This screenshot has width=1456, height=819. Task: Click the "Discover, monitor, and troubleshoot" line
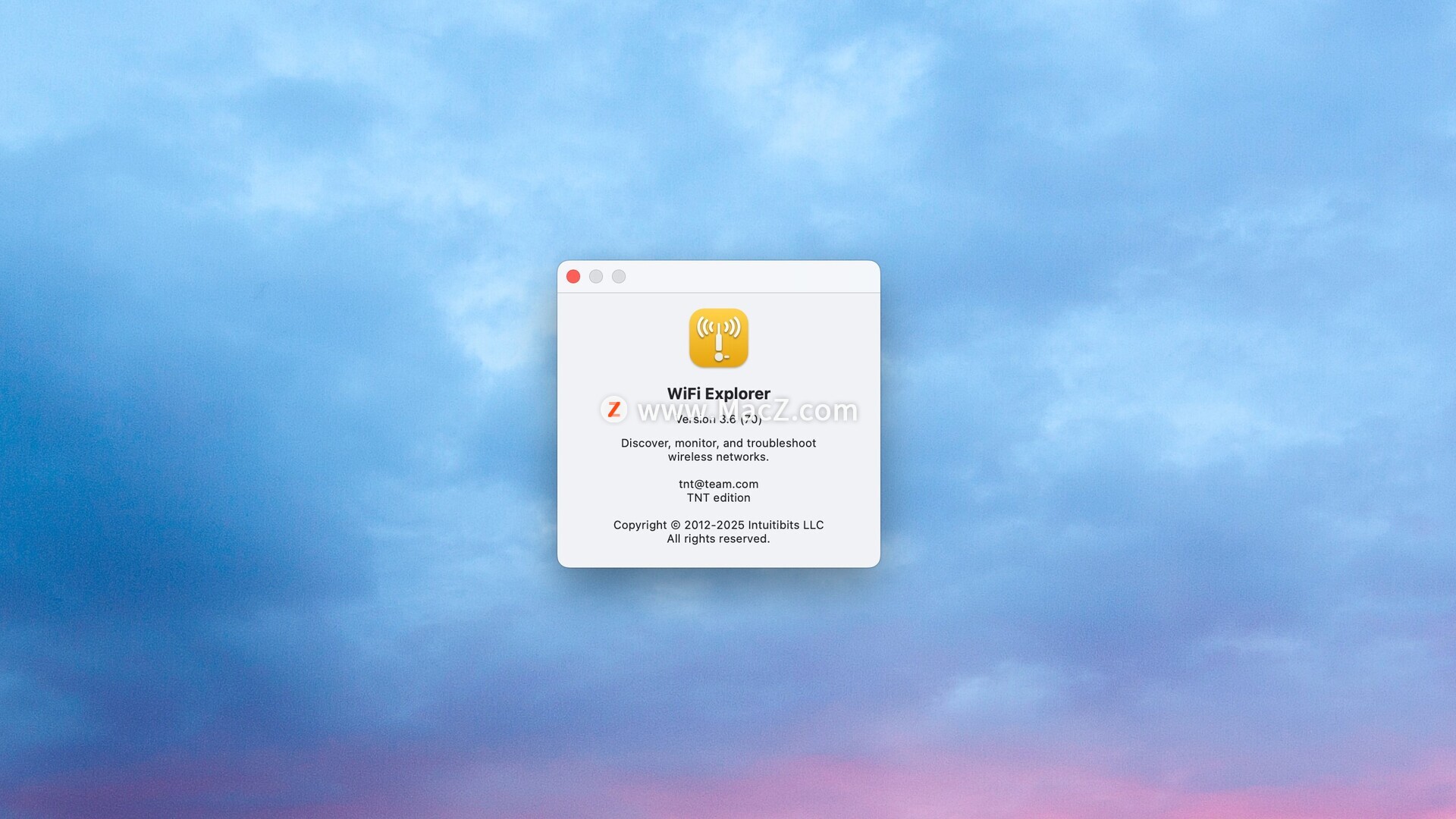point(718,443)
